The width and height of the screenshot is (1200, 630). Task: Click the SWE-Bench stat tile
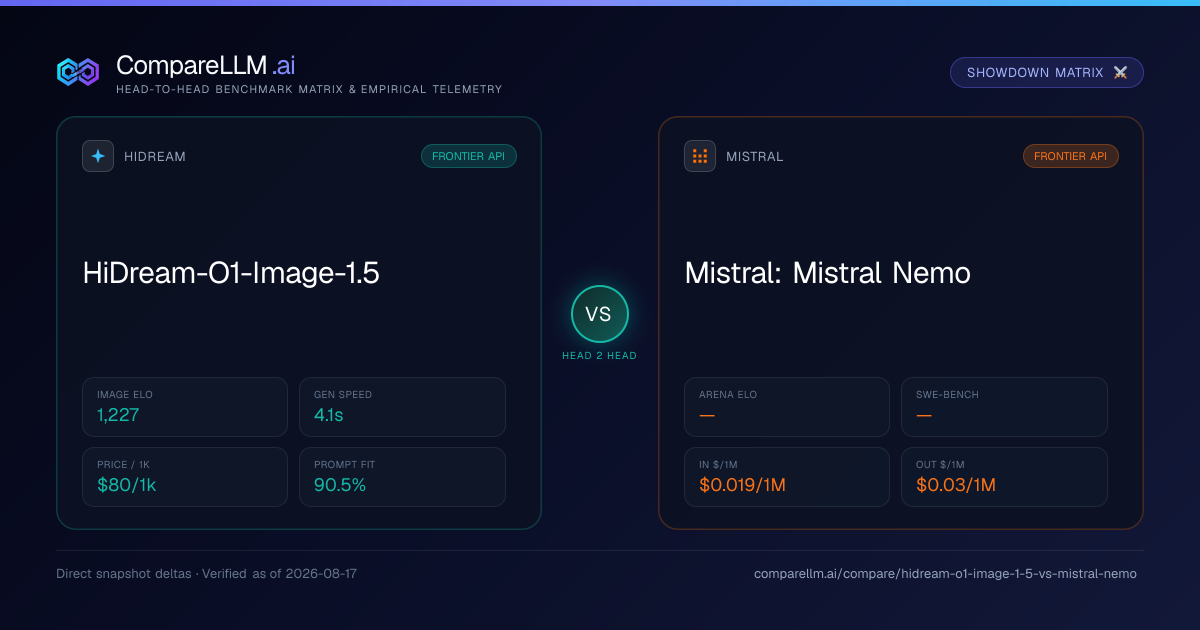1004,407
